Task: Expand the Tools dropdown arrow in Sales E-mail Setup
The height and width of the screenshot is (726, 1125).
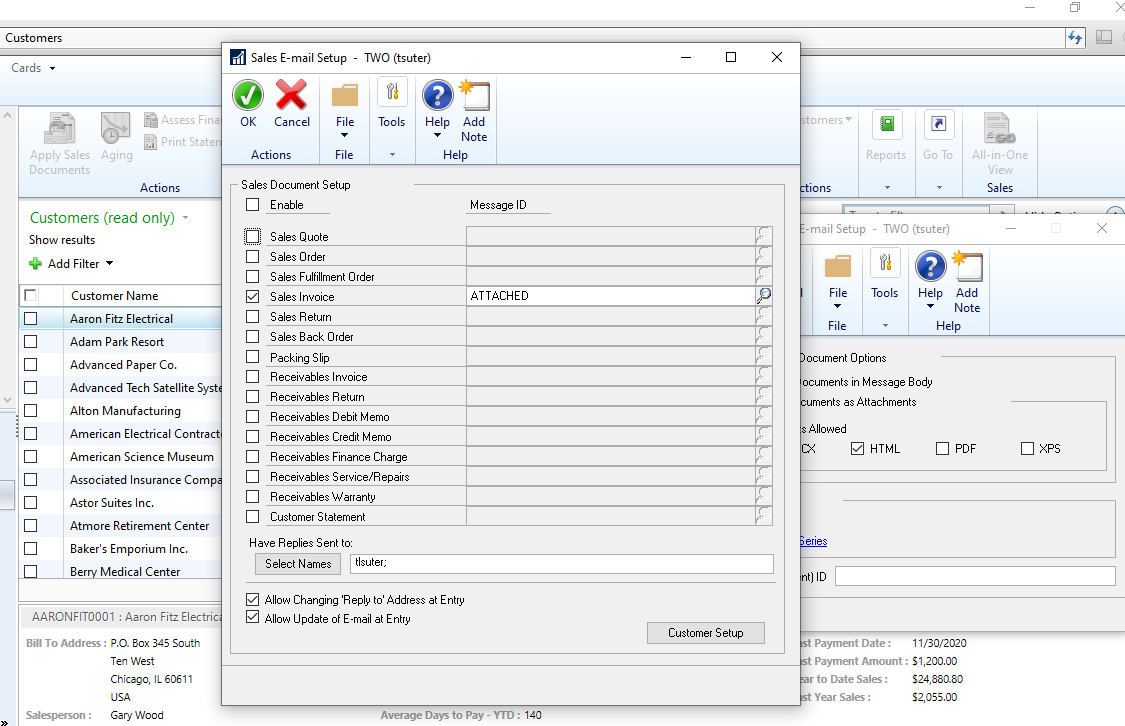Action: [x=392, y=154]
